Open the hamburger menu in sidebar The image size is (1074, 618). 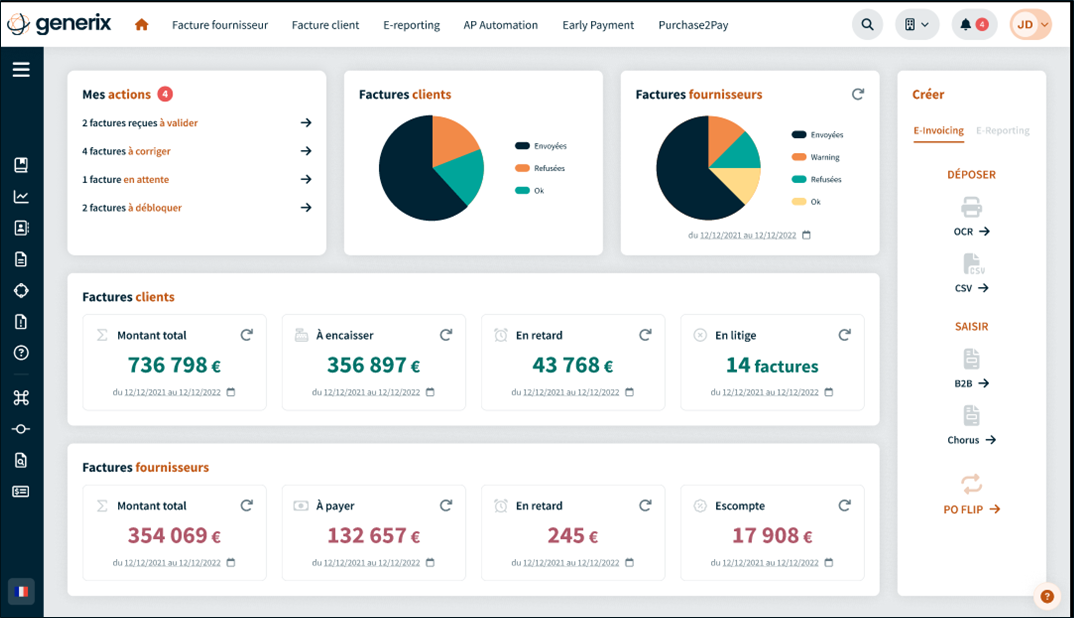(21, 69)
